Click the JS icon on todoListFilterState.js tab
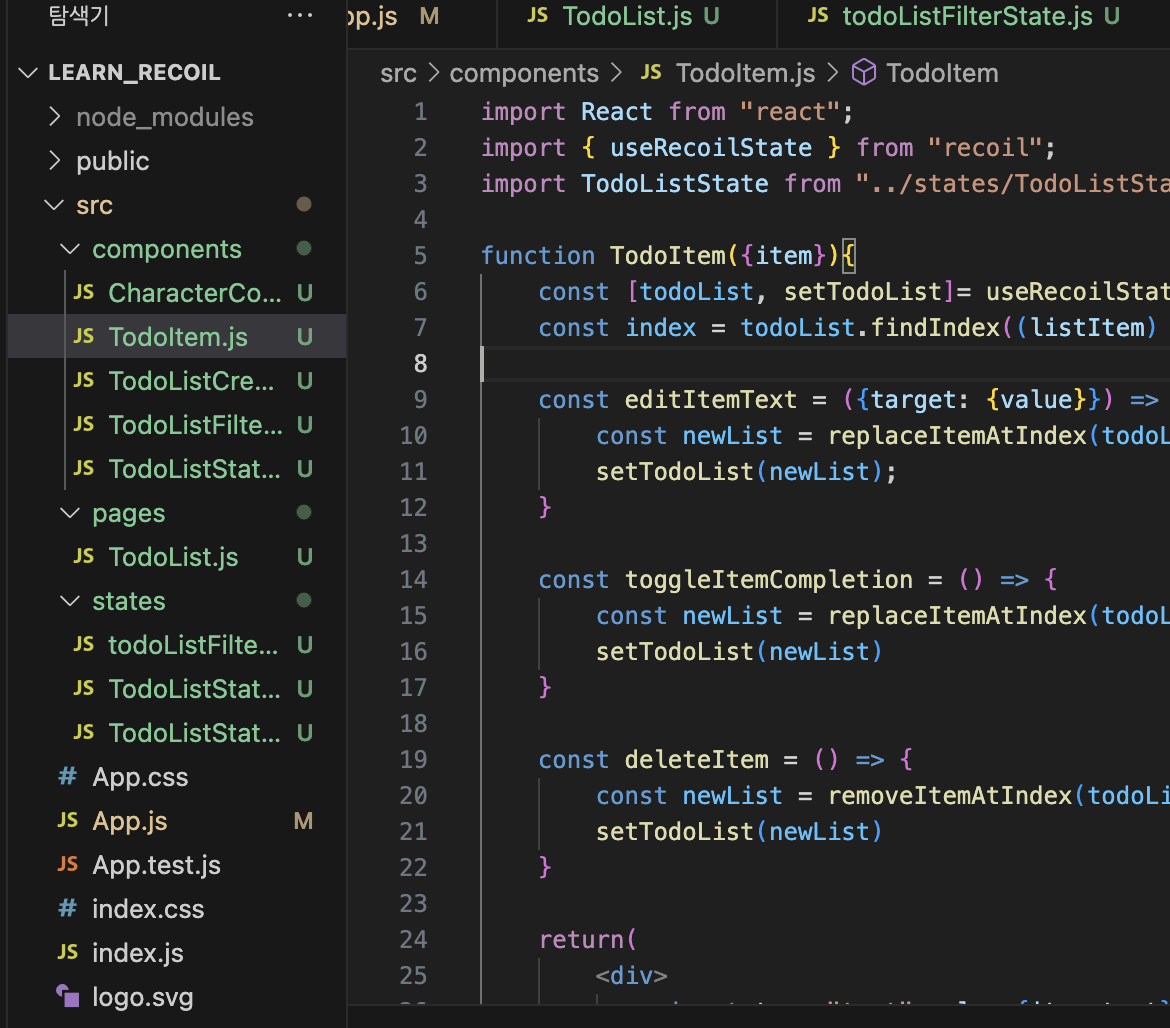 pos(819,16)
